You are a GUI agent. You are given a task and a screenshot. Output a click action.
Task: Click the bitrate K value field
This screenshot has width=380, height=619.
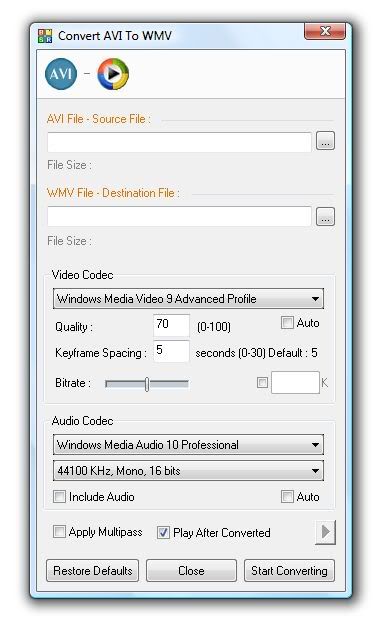pos(295,382)
